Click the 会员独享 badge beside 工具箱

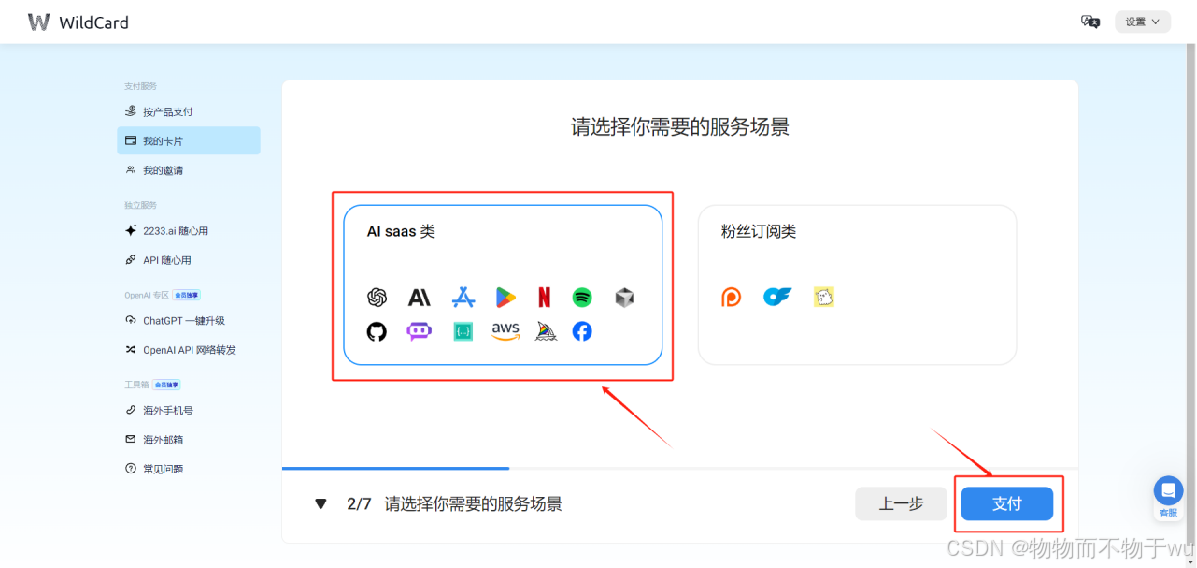[166, 385]
